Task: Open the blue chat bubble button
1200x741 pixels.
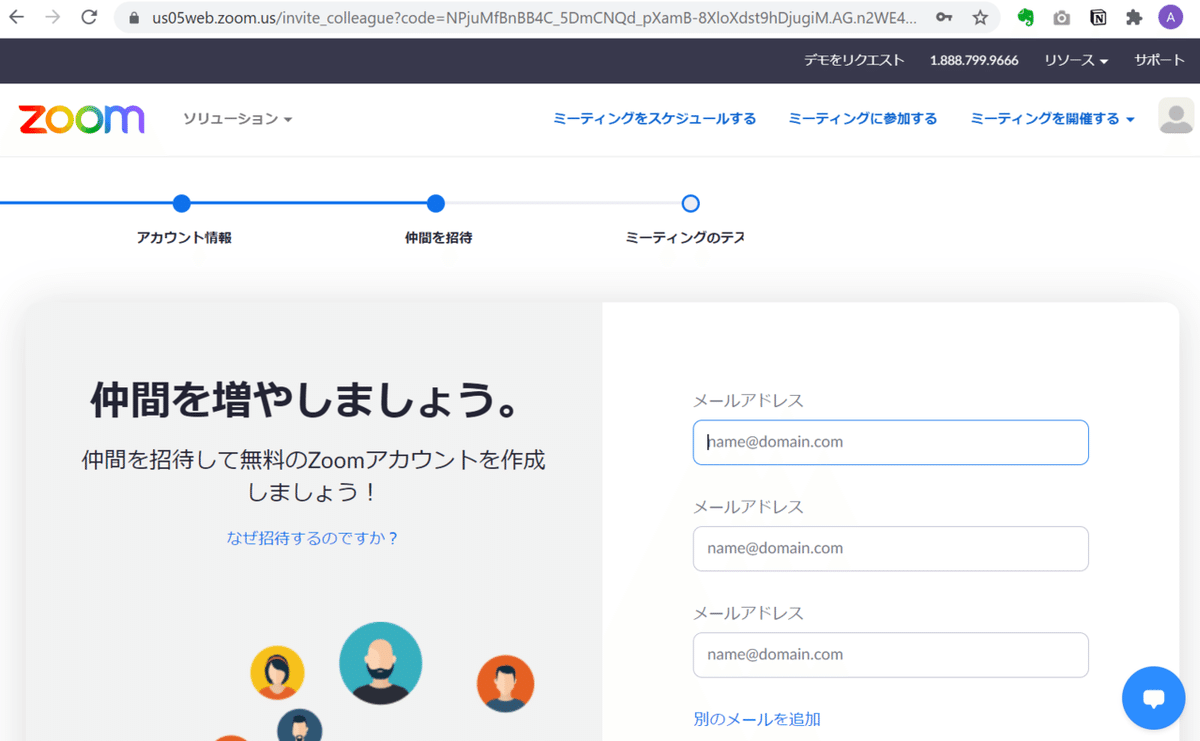Action: tap(1153, 698)
